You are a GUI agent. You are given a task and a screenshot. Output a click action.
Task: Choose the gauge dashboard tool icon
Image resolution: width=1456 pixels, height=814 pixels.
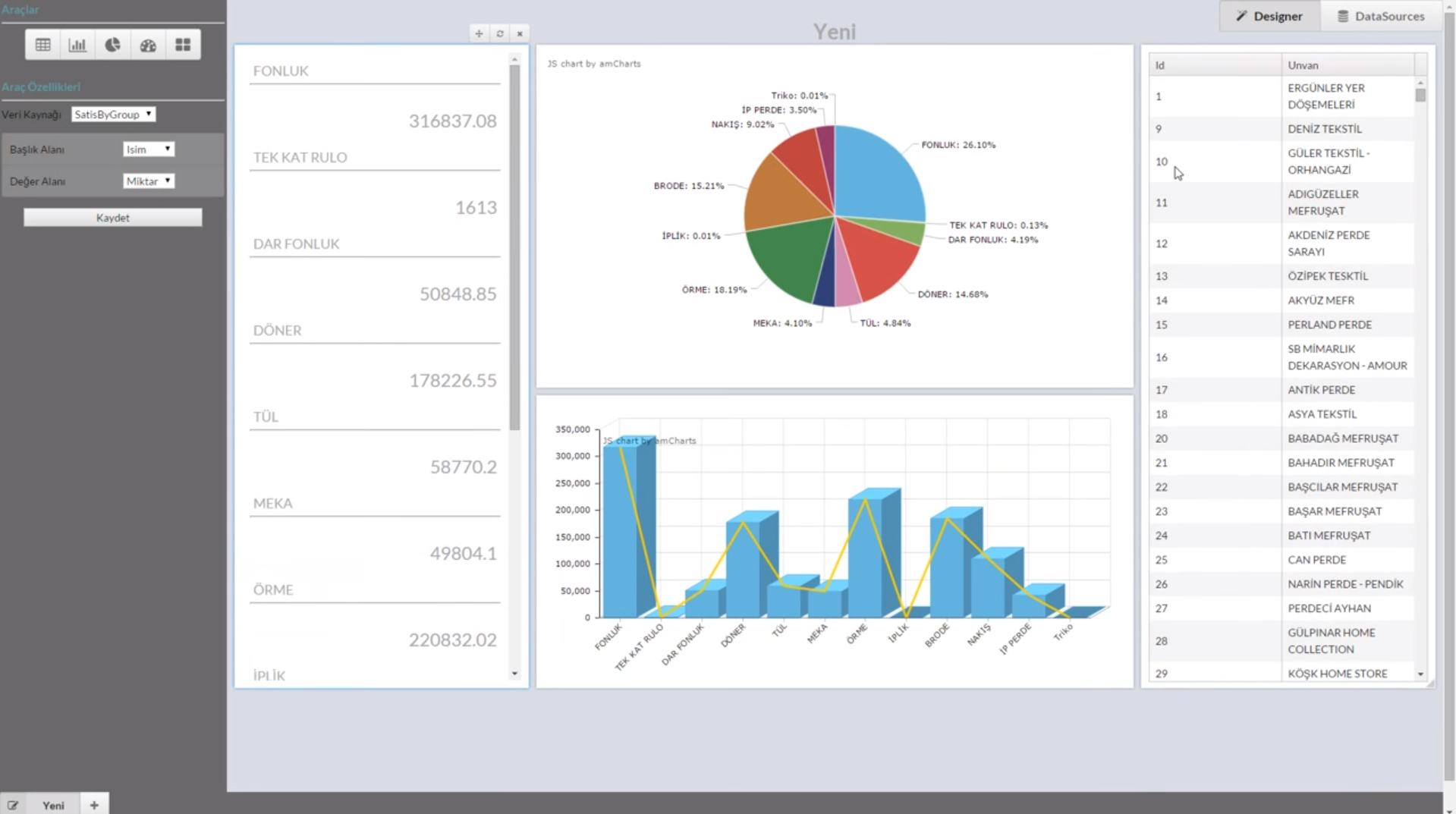[x=148, y=45]
